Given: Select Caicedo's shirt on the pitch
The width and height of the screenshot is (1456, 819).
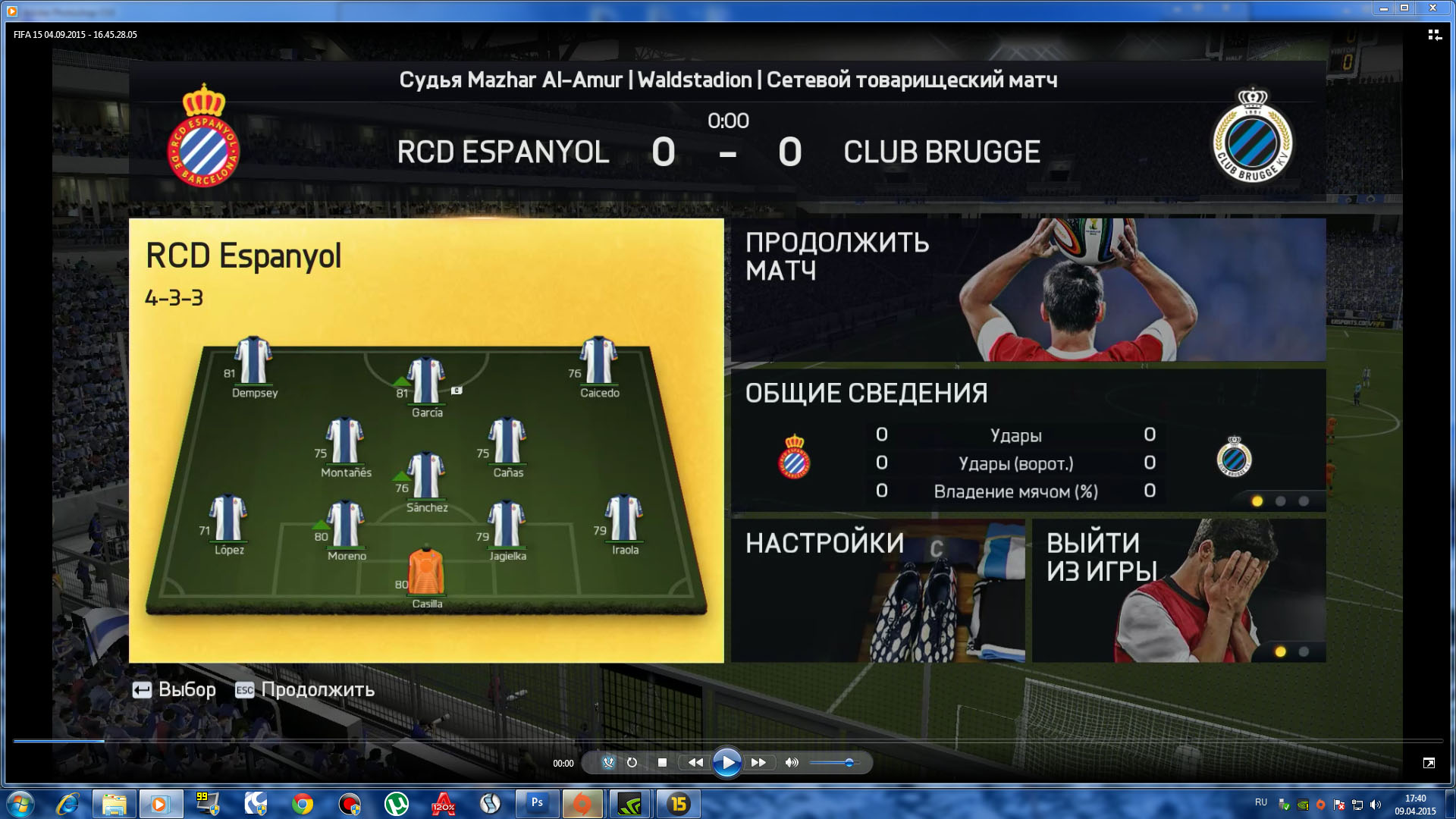Looking at the screenshot, I should pos(598,359).
